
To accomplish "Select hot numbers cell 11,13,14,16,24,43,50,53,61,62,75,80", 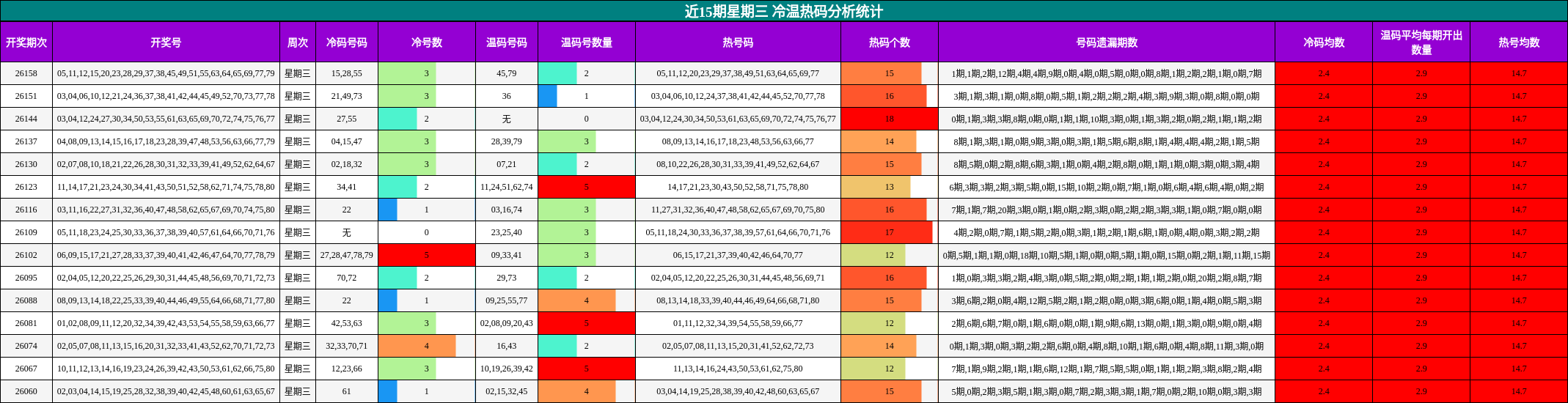I will point(738,369).
